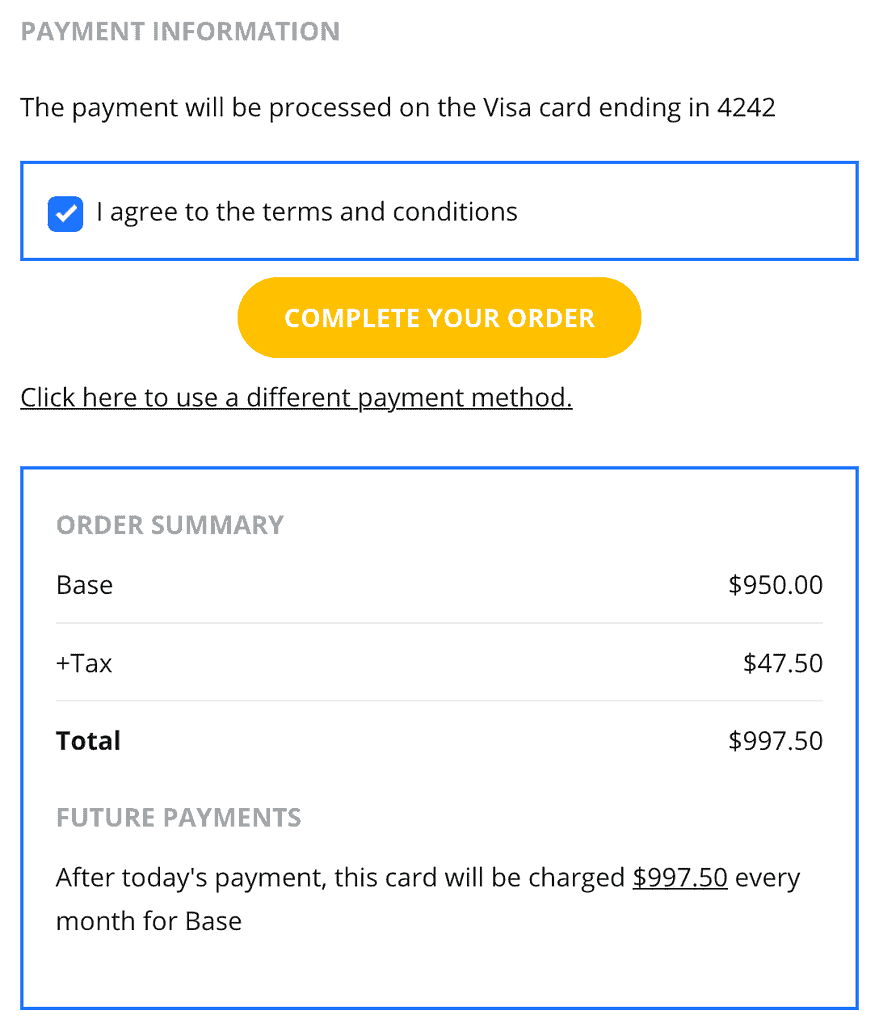Screen dimensions: 879x1023
Task: Uncheck the terms and conditions agreement
Action: (65, 212)
